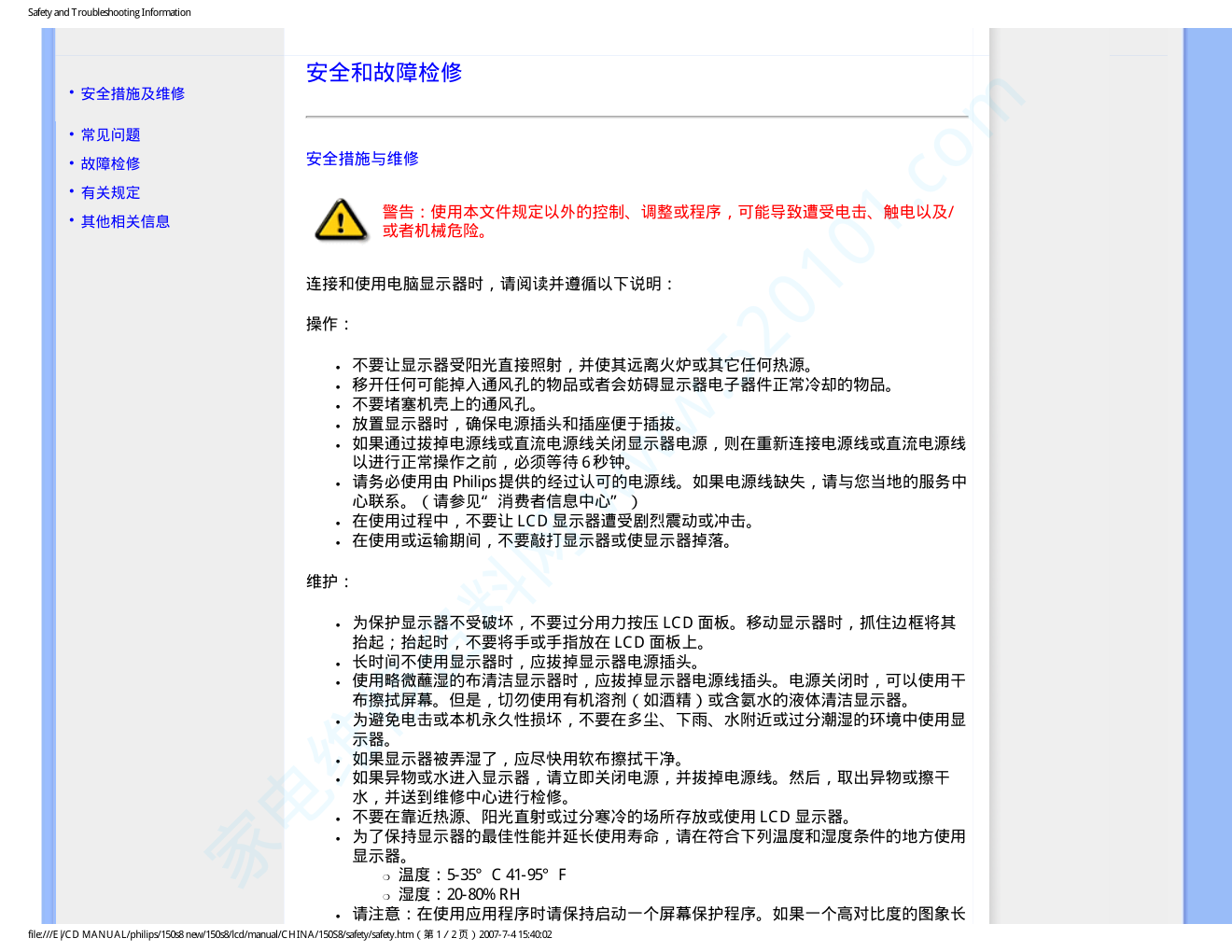Click the 连接和使用电脑显示器时 intro sentence
The height and width of the screenshot is (952, 1232).
[490, 284]
